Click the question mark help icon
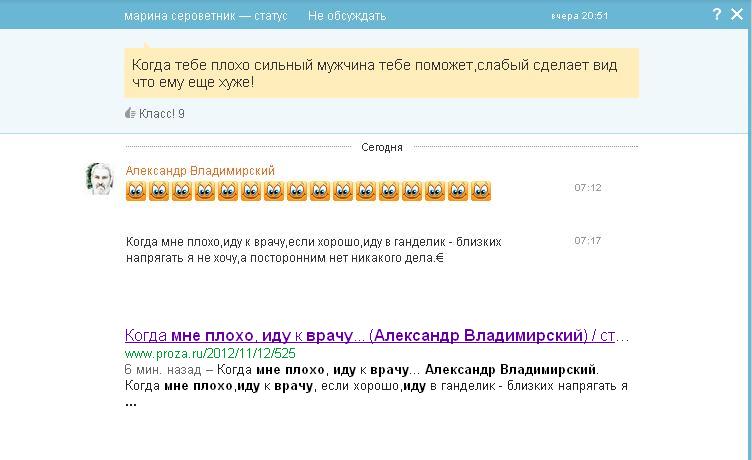 click(x=717, y=14)
